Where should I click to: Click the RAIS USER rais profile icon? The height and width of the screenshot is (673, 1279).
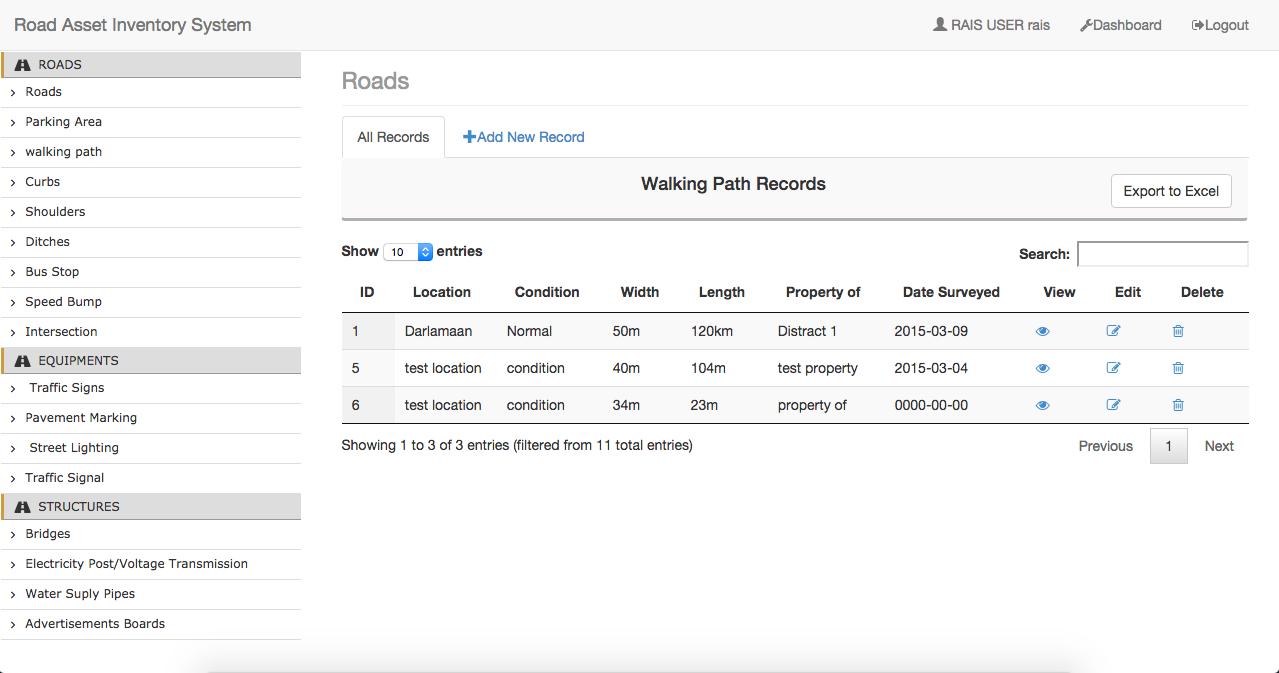point(940,25)
